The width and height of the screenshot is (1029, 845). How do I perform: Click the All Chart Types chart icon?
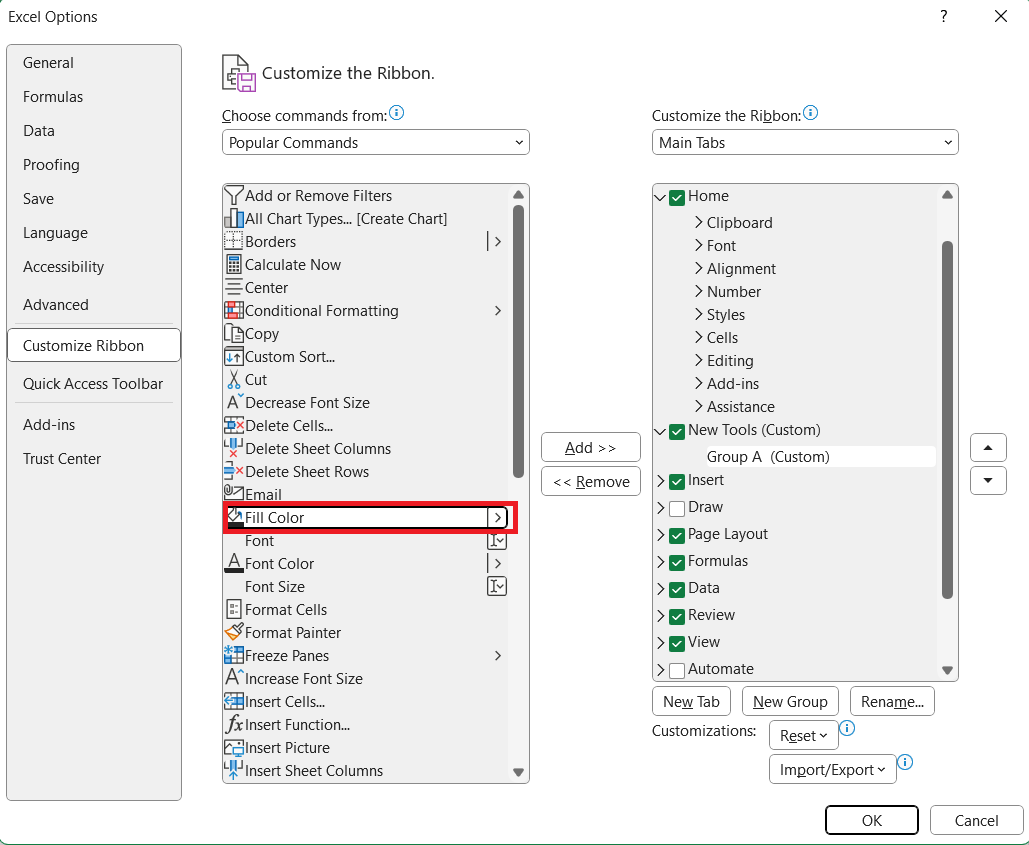point(234,218)
